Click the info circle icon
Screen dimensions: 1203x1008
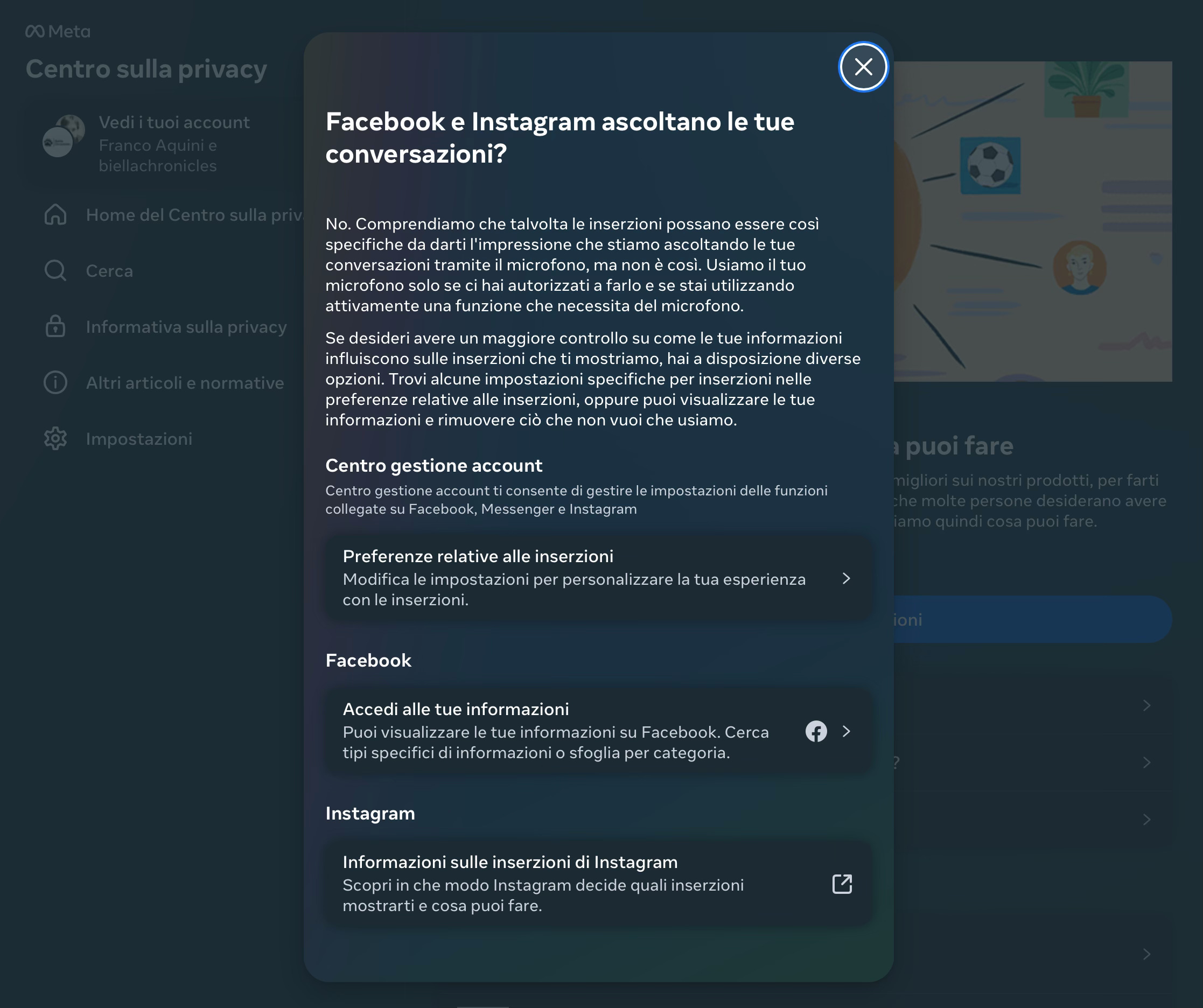point(55,383)
